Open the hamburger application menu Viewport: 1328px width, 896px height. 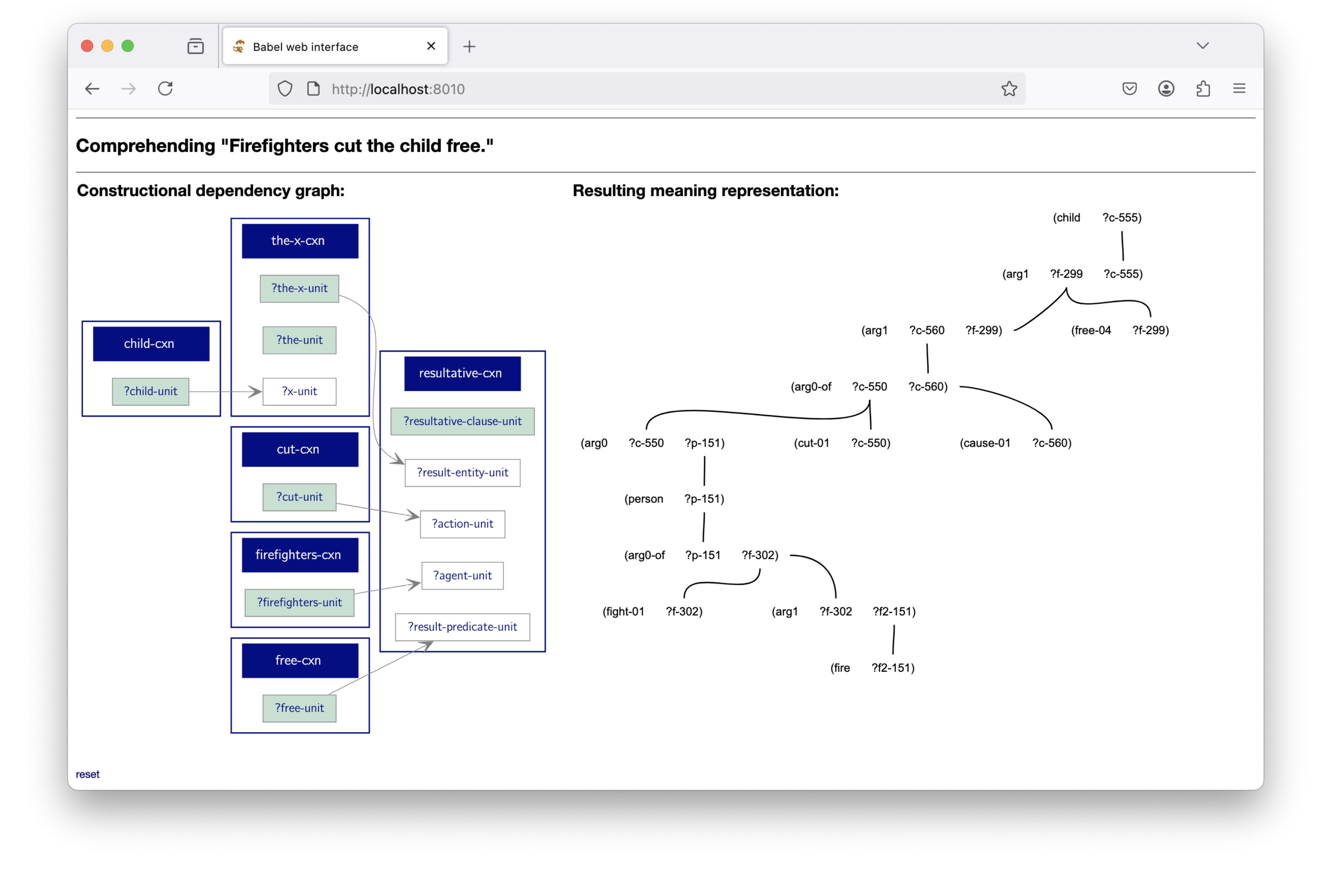pos(1239,89)
